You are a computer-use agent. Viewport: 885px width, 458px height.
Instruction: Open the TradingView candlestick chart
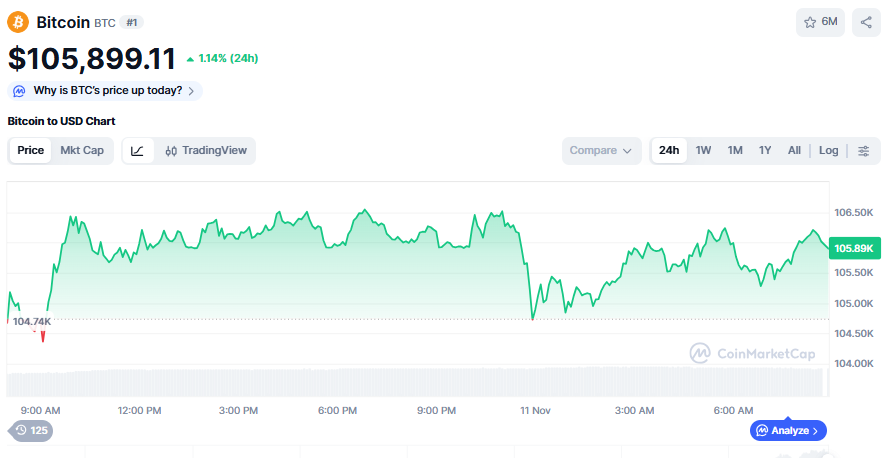point(206,151)
